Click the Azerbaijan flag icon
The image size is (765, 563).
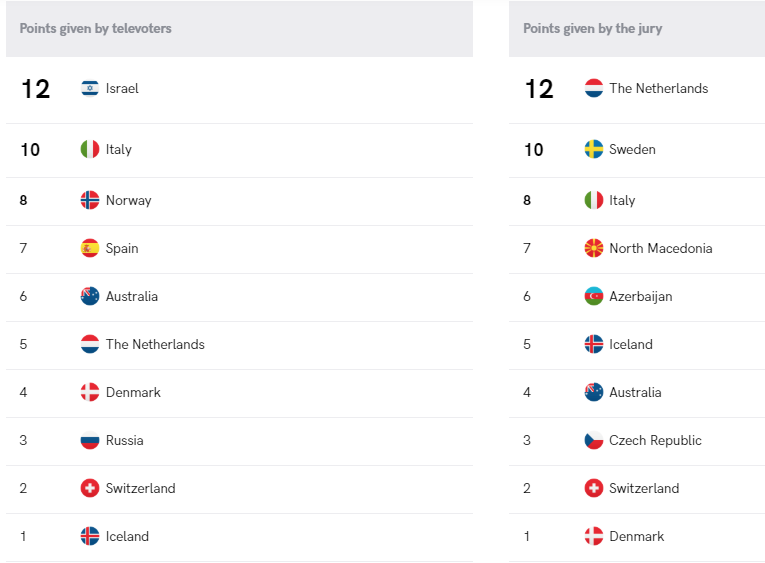pos(594,296)
